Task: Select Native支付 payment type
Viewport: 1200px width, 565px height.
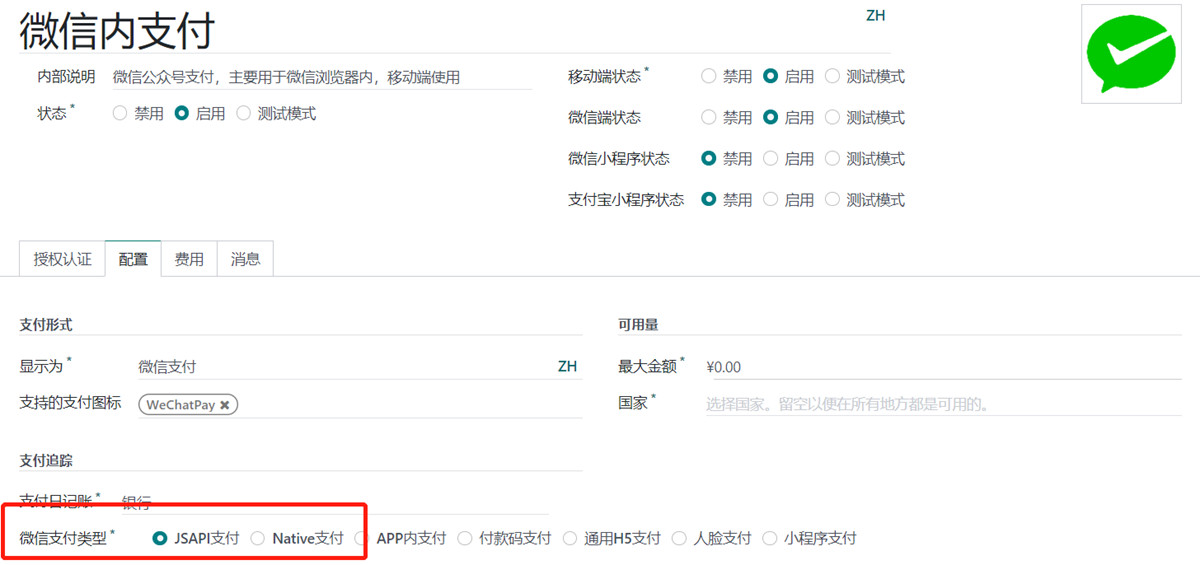Action: 258,538
